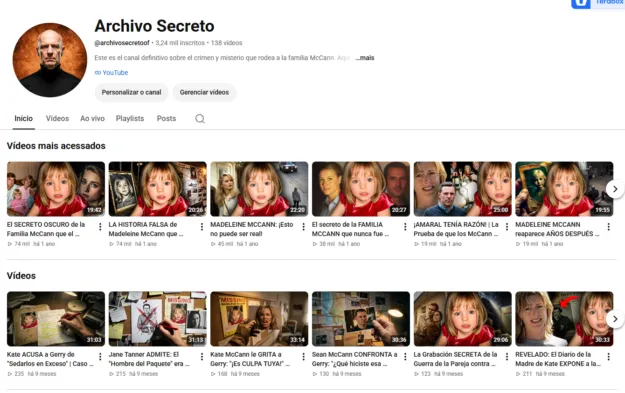Open video title "El SECRETO OSCURO de la Familia McCann"
The image size is (625, 393).
tap(46, 229)
